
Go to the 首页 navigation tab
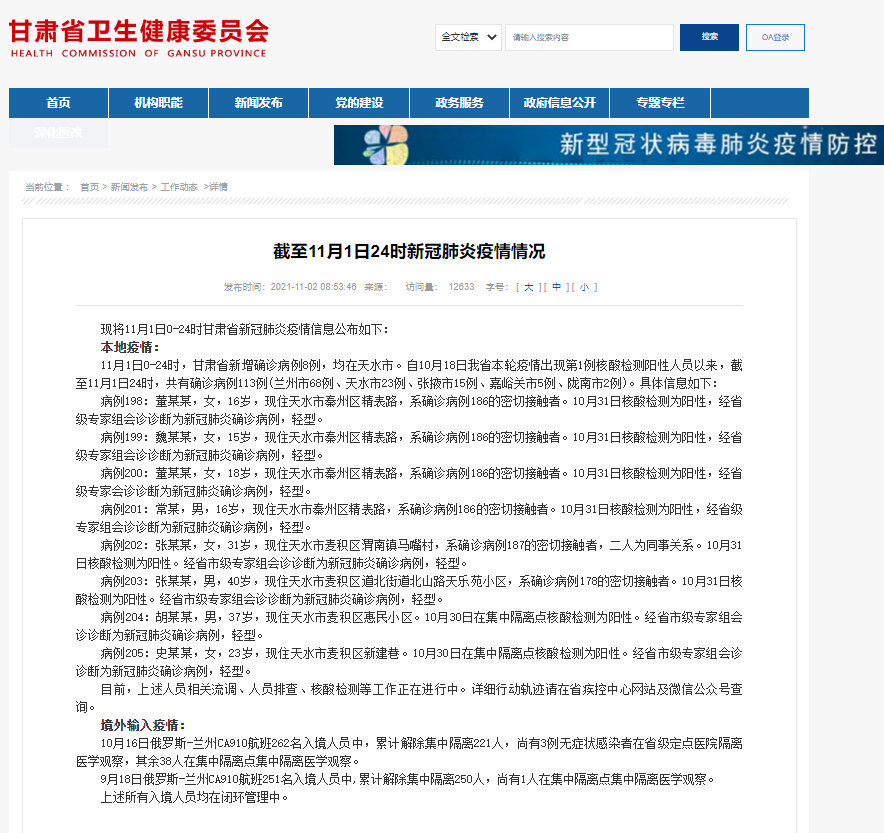(x=58, y=103)
